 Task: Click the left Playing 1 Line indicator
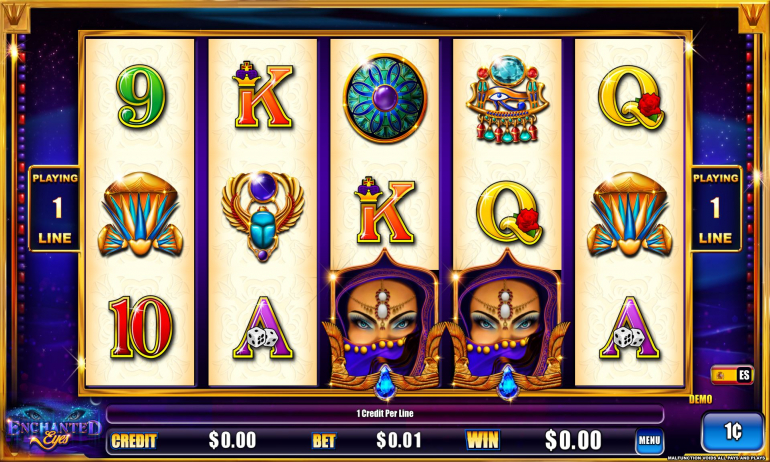coord(55,209)
